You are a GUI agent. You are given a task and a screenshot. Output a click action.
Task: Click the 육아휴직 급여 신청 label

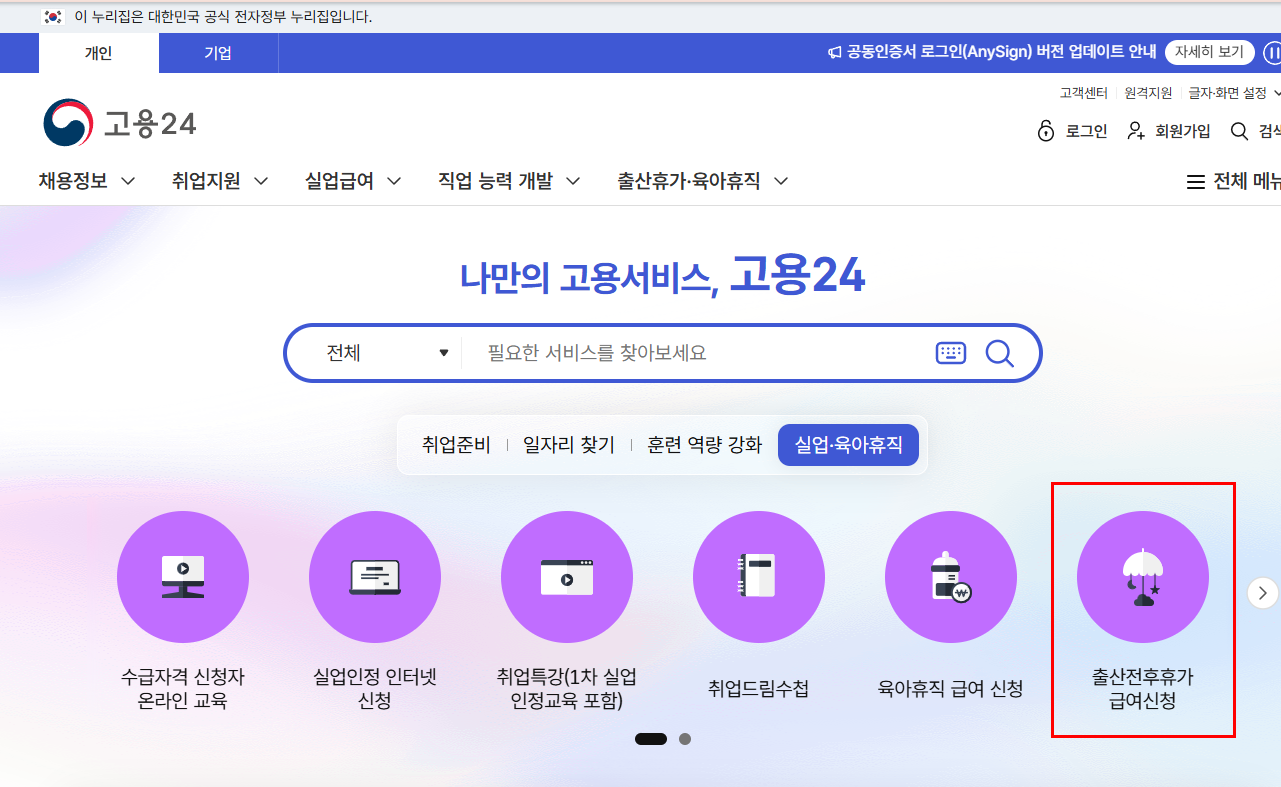point(951,689)
